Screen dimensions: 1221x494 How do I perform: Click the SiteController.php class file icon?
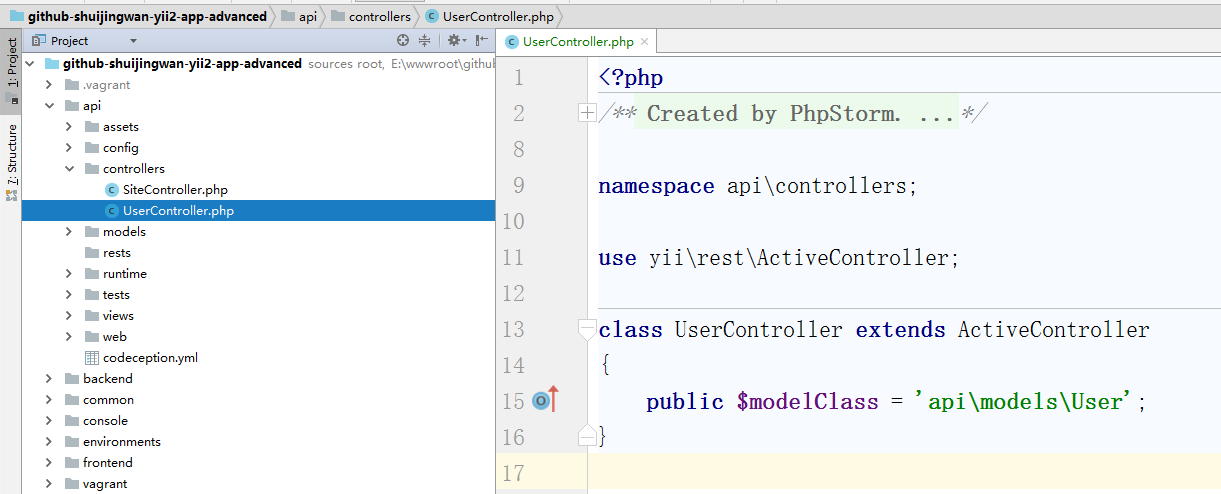pos(112,190)
